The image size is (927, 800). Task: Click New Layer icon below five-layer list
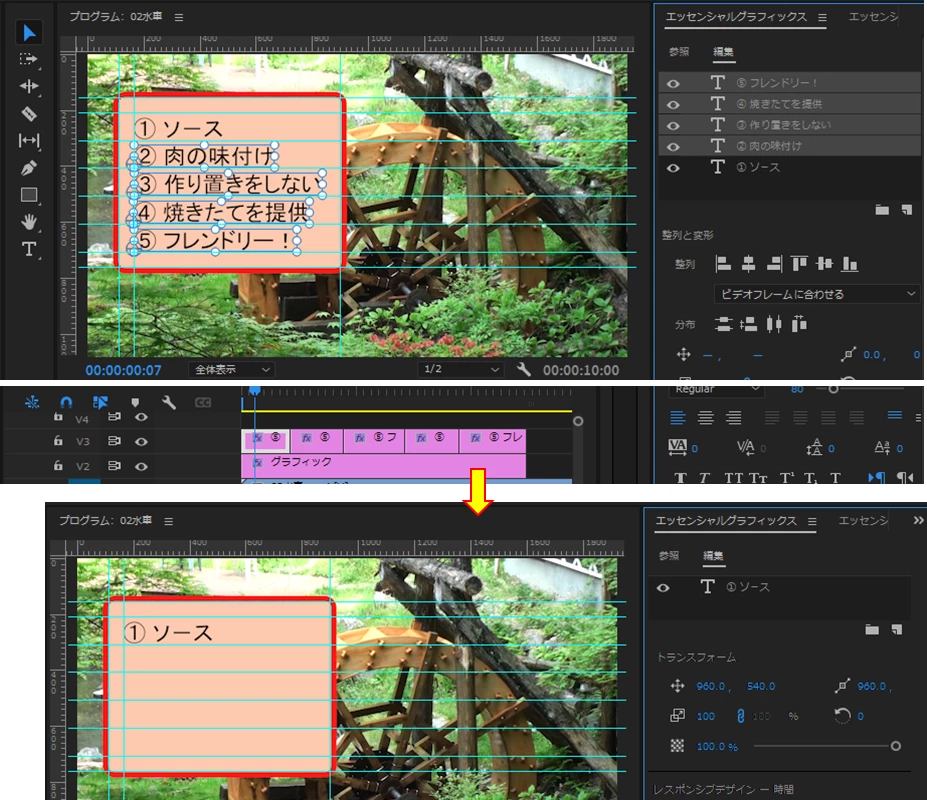(x=907, y=209)
